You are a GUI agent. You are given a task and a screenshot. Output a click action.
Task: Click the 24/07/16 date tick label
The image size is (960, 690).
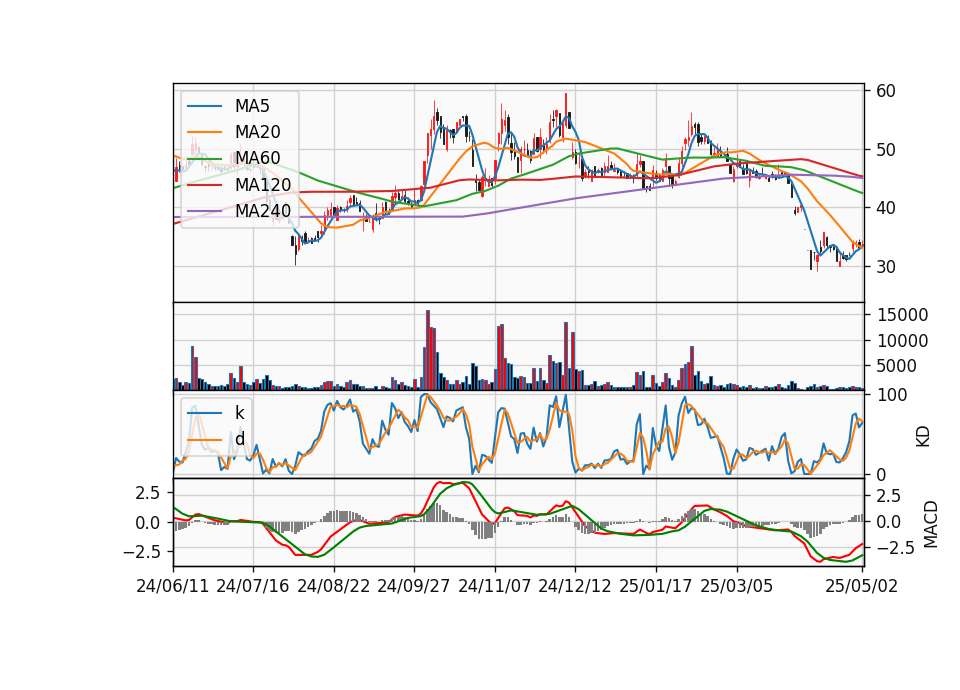tap(253, 586)
